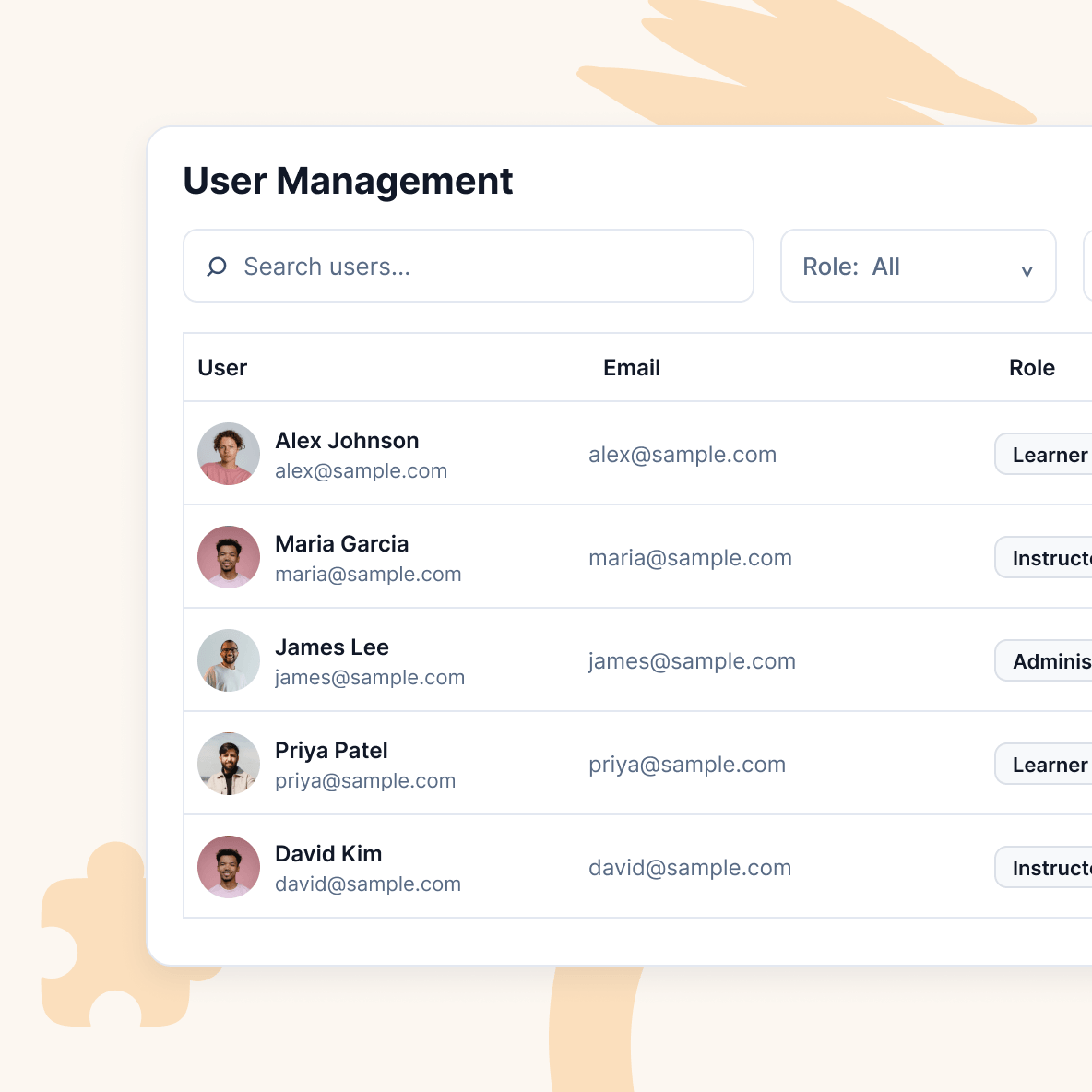Select the James Lee name
The width and height of the screenshot is (1092, 1092).
point(332,647)
